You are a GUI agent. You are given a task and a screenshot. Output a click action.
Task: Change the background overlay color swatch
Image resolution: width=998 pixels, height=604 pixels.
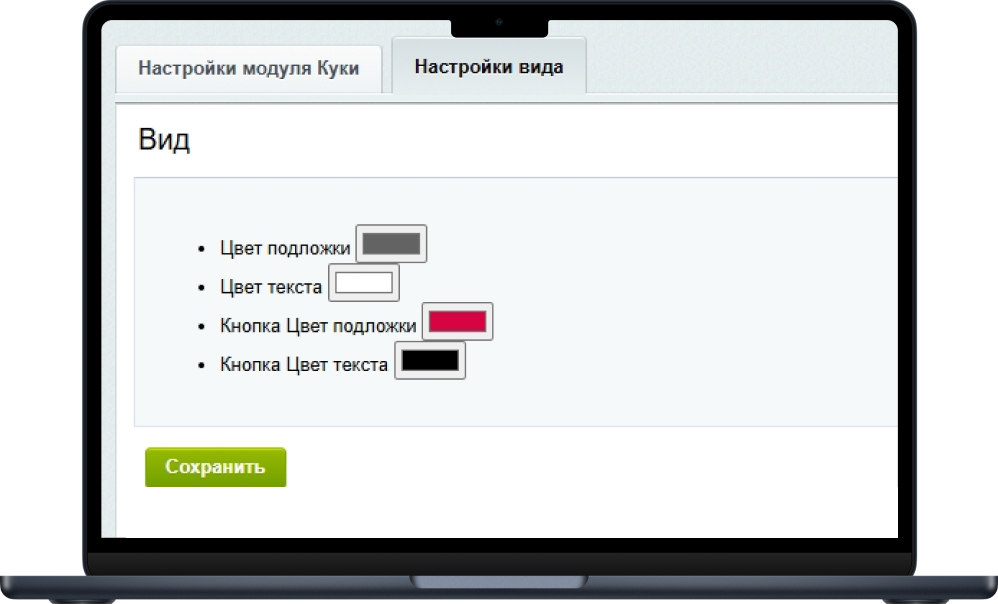(x=392, y=242)
